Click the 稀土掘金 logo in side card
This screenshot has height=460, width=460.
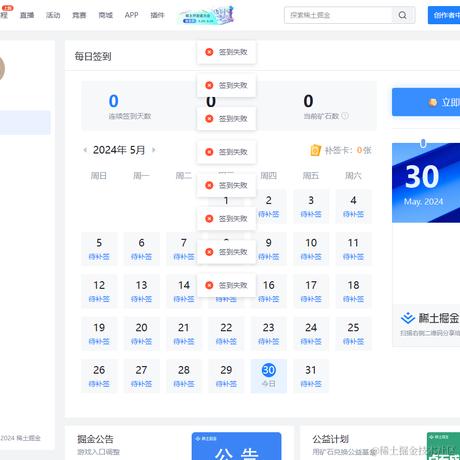point(408,318)
